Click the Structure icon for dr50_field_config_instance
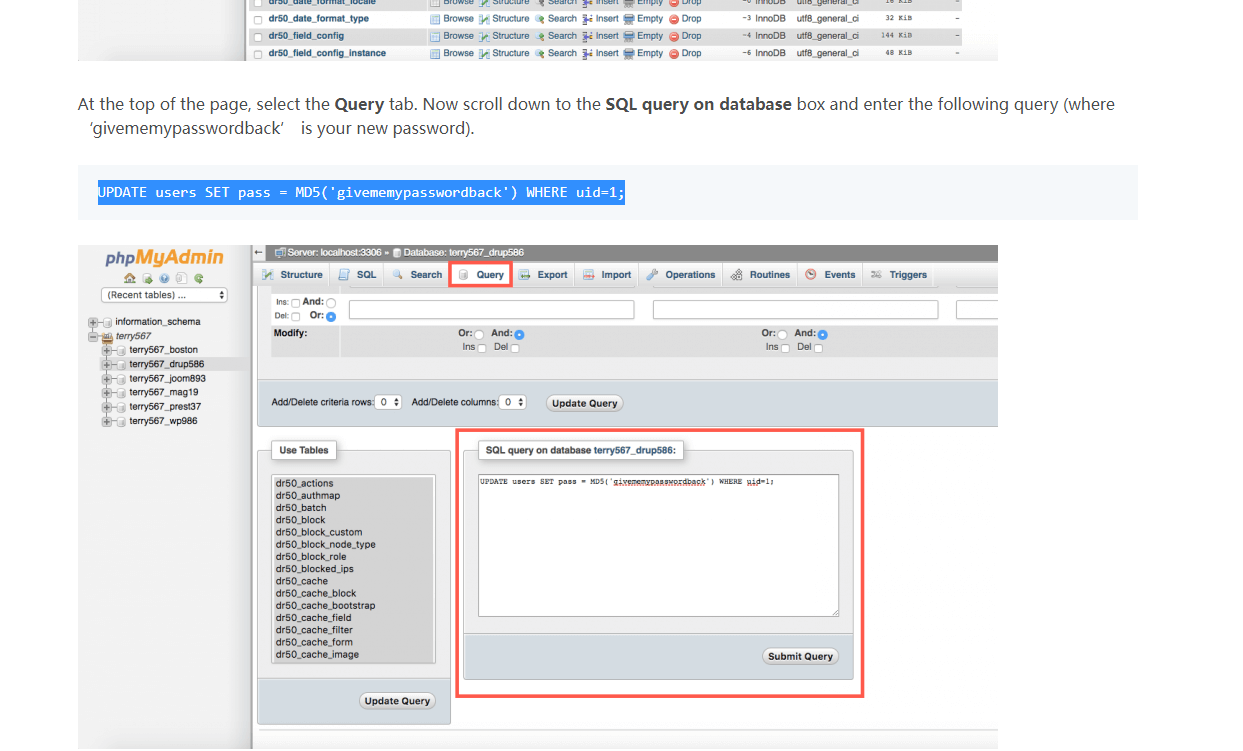This screenshot has width=1243, height=751. (x=484, y=53)
